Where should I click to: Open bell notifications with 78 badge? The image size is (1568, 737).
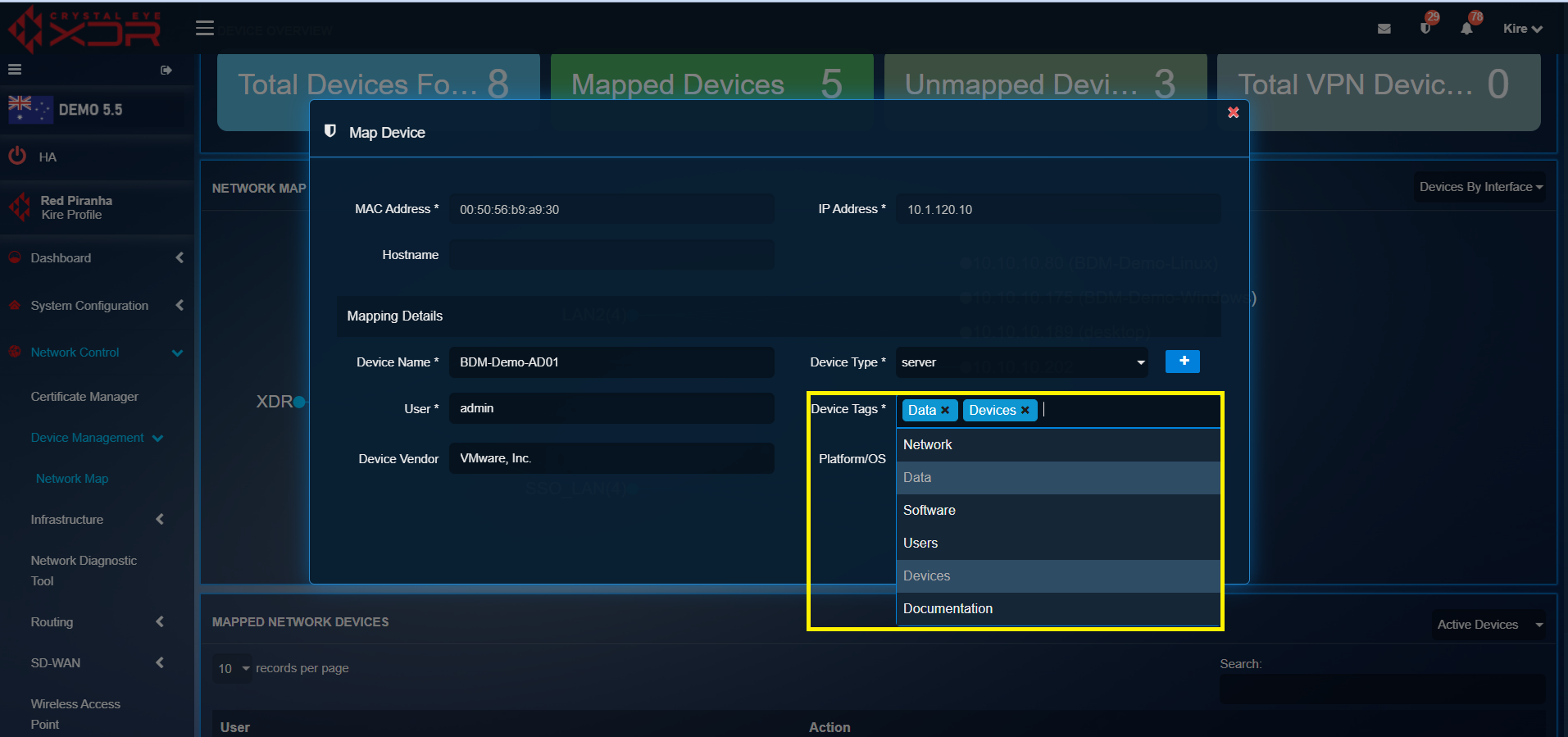[1466, 28]
